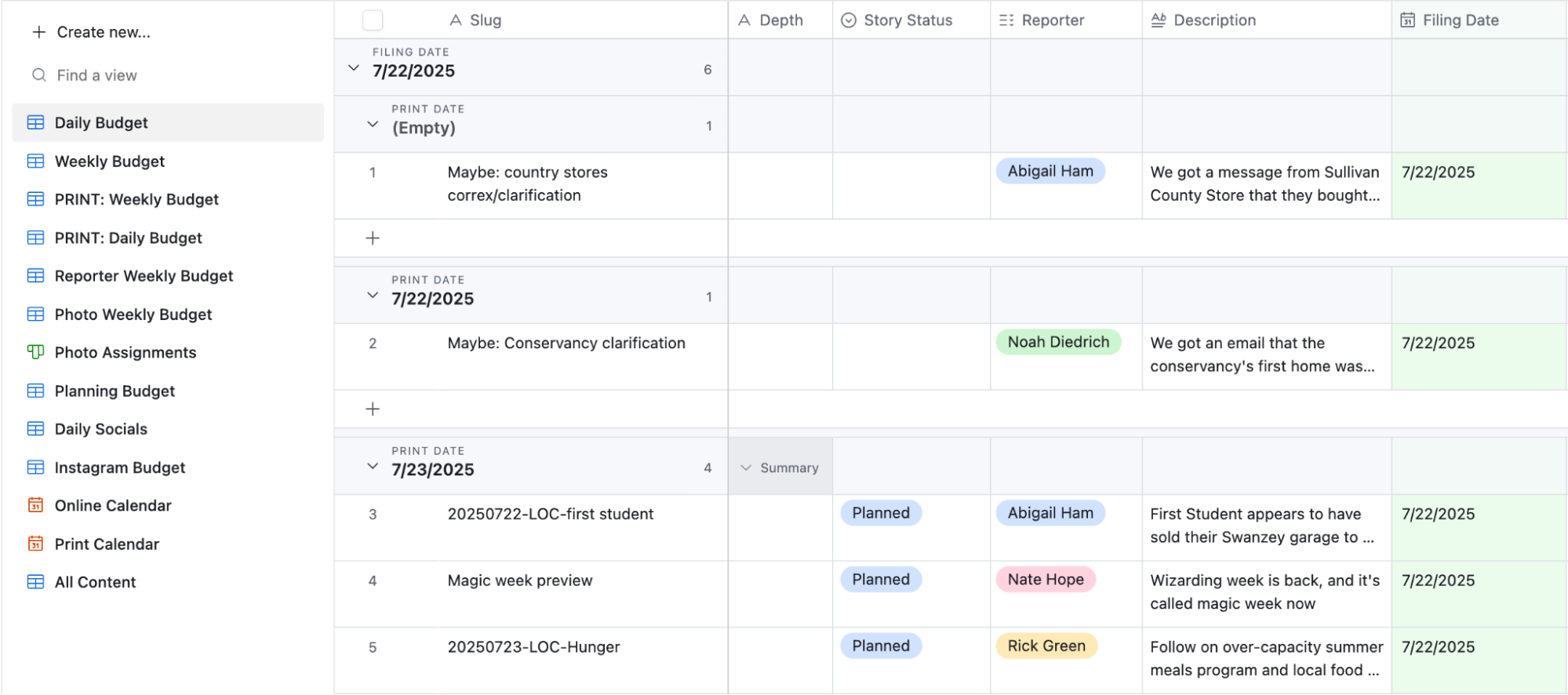1568x695 pixels.
Task: Go to the All Content view
Action: [168, 582]
